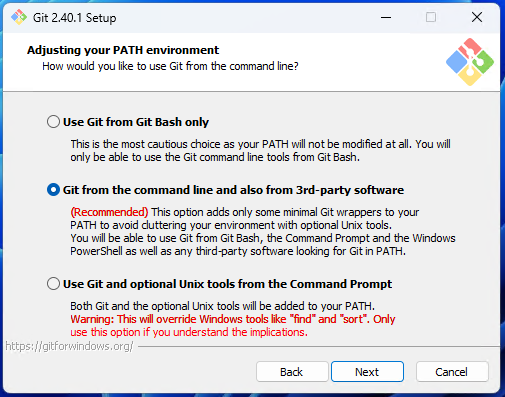
Task: Click the disabled maximize button
Action: point(431,17)
